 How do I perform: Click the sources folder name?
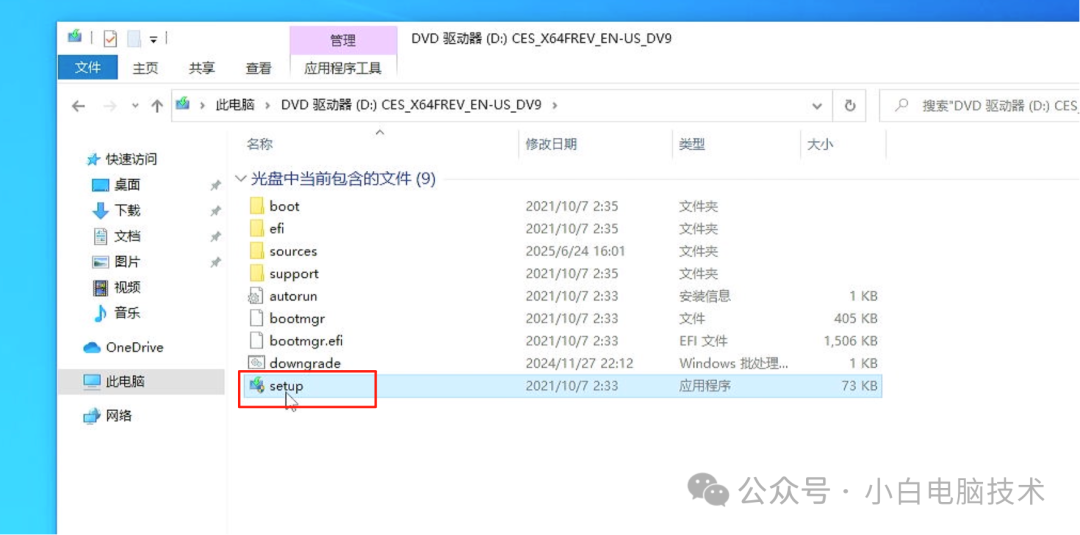[293, 251]
